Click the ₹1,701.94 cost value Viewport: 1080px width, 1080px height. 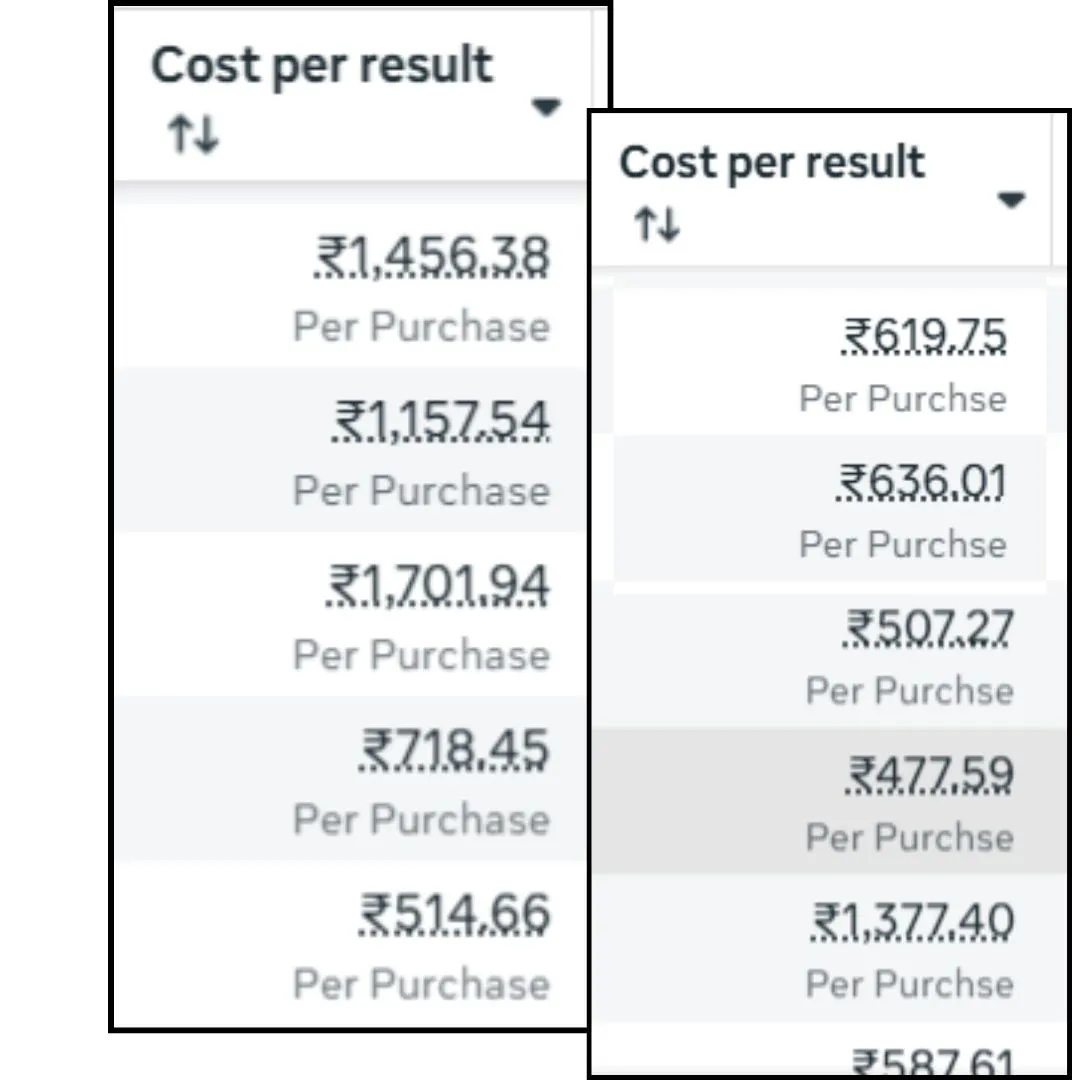tap(438, 585)
